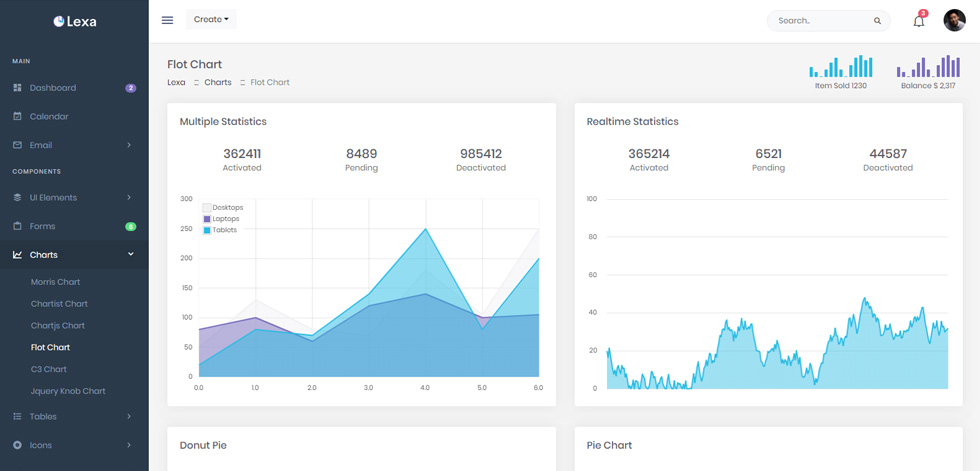This screenshot has width=980, height=471.
Task: Toggle the hamburger menu icon
Action: coord(167,20)
